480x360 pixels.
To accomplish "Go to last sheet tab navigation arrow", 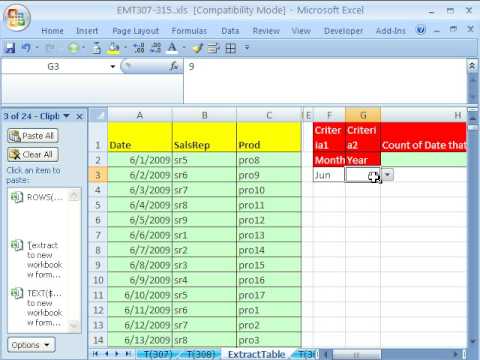I will 128,354.
